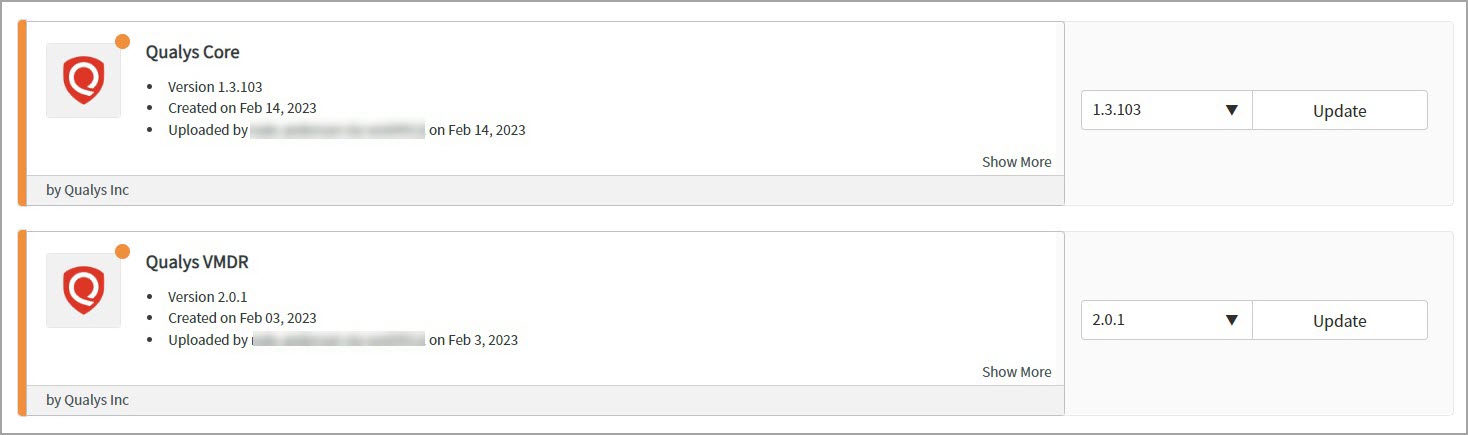Click the orange status dot on Qualys VMDR
Image resolution: width=1468 pixels, height=435 pixels.
tap(123, 252)
